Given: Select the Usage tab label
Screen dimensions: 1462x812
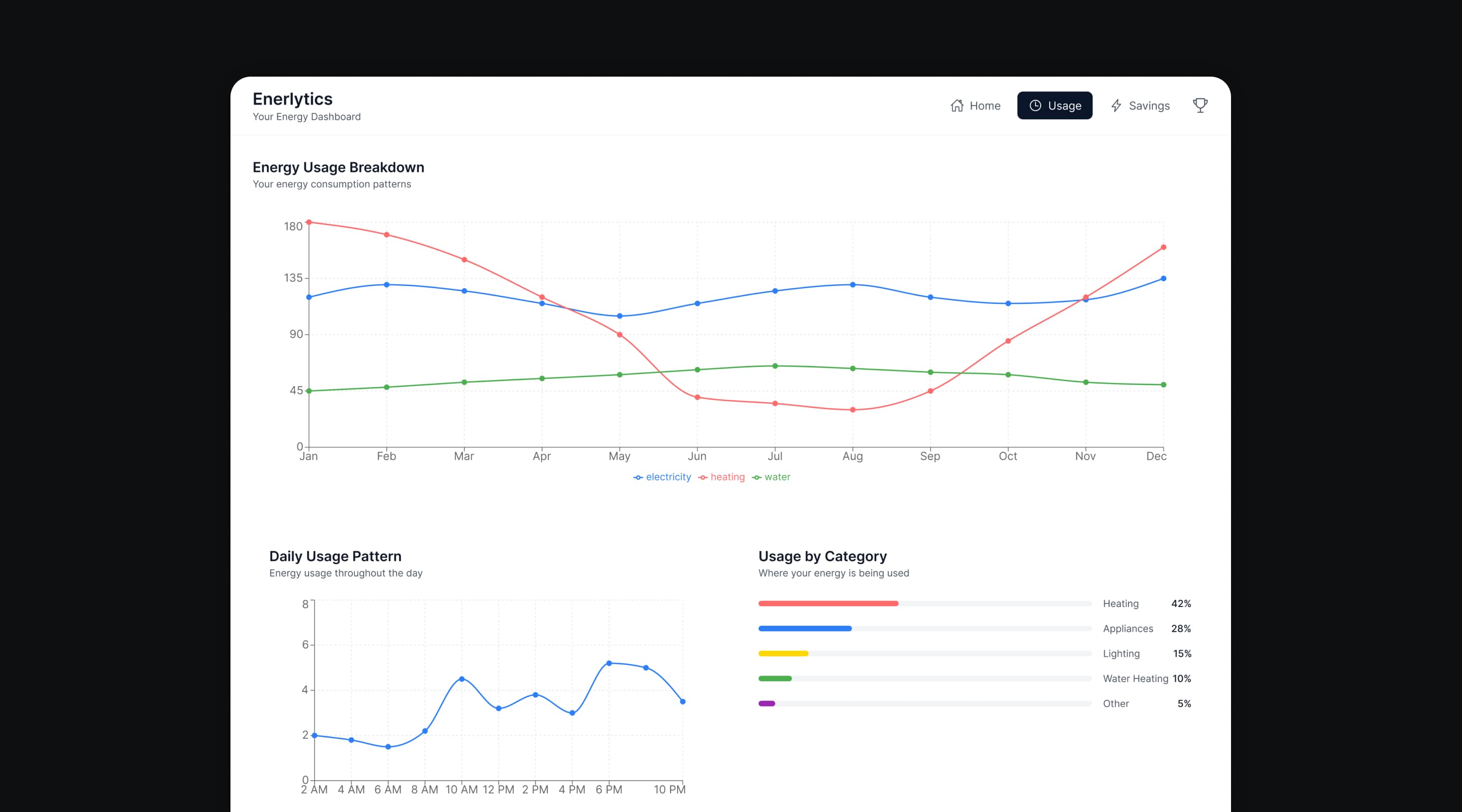Looking at the screenshot, I should click(1064, 106).
